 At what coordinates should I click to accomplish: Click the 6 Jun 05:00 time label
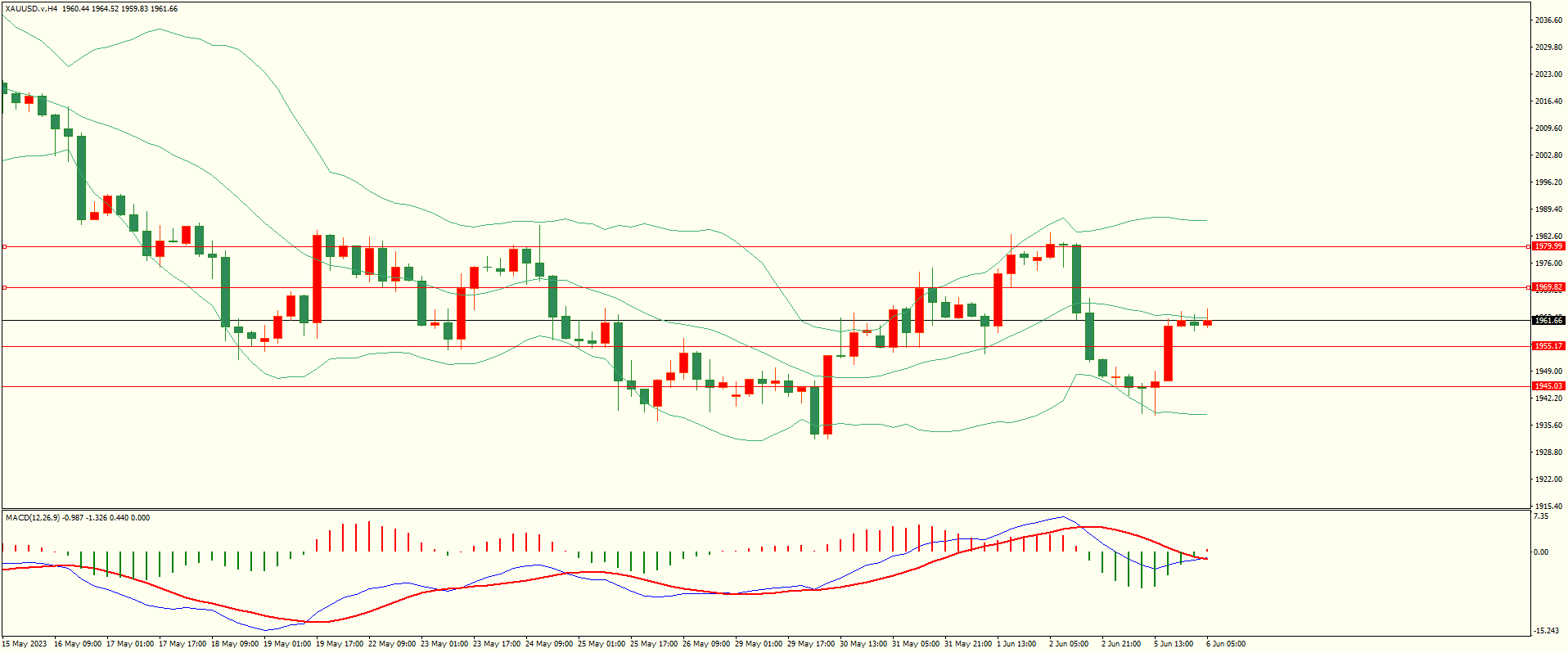point(1226,644)
